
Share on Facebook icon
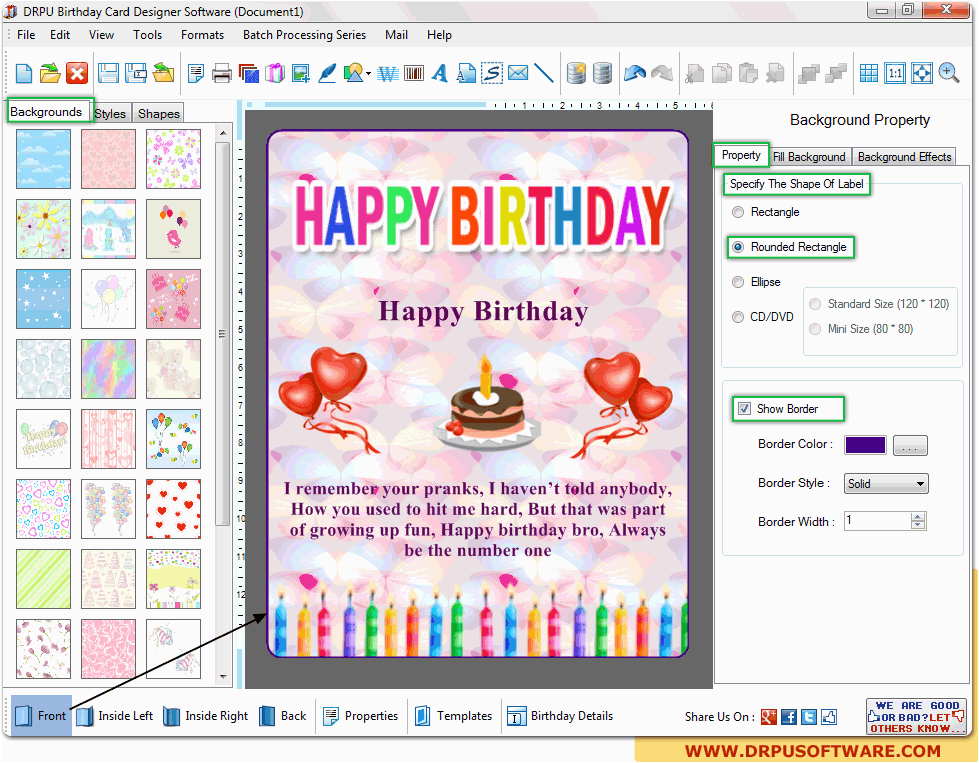(789, 716)
